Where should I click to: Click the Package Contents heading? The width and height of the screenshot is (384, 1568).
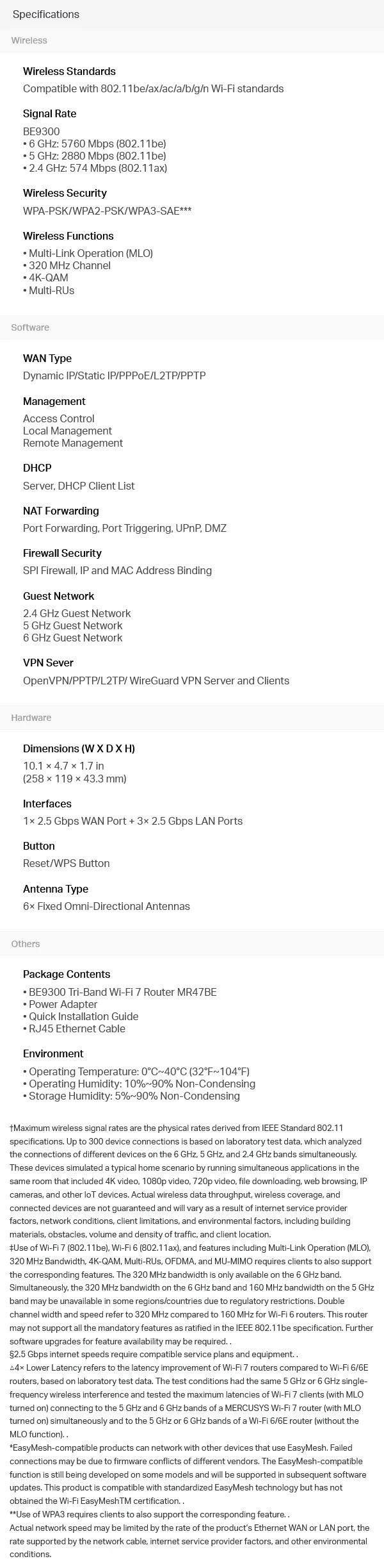(67, 974)
